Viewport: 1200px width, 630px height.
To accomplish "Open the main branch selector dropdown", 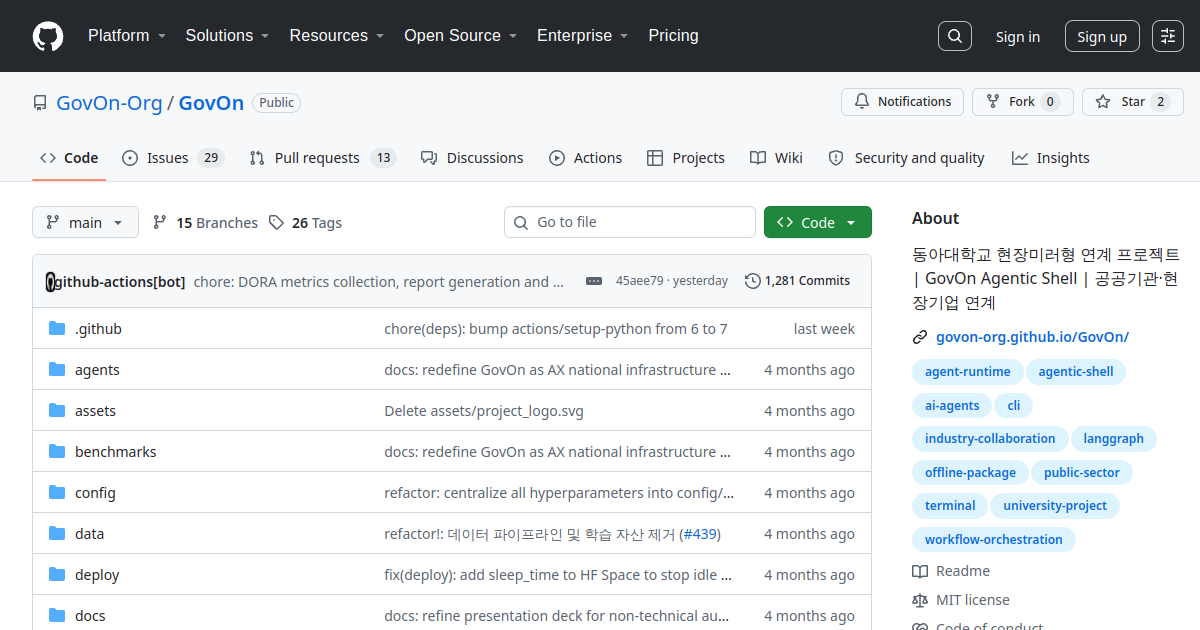I will click(86, 223).
